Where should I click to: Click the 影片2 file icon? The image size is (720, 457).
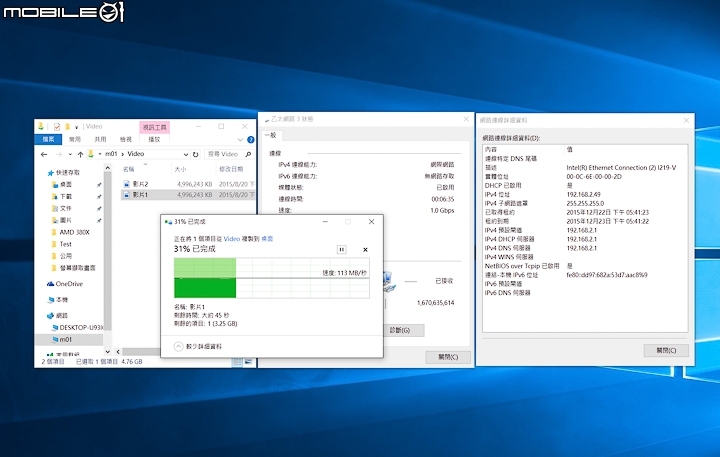tap(126, 184)
